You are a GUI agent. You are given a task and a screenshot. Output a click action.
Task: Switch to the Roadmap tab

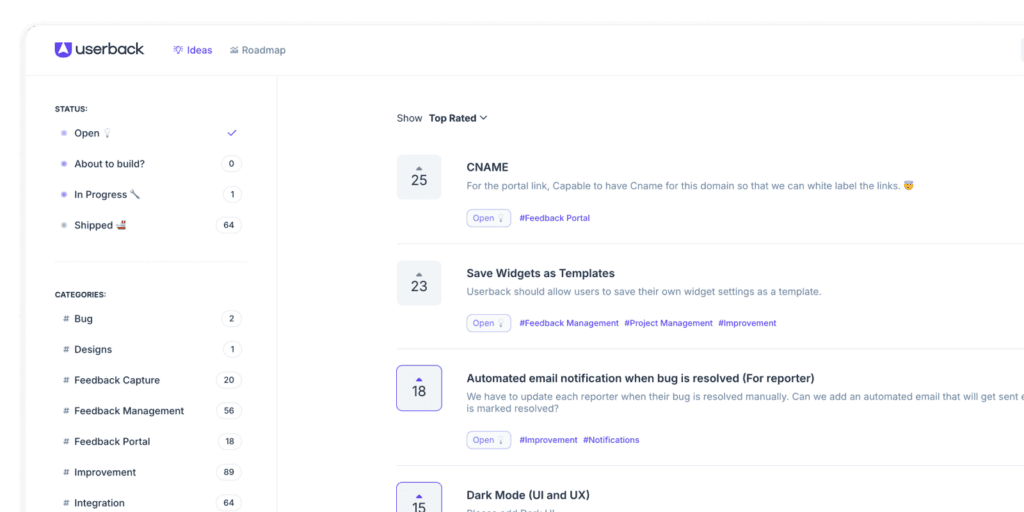pyautogui.click(x=257, y=50)
